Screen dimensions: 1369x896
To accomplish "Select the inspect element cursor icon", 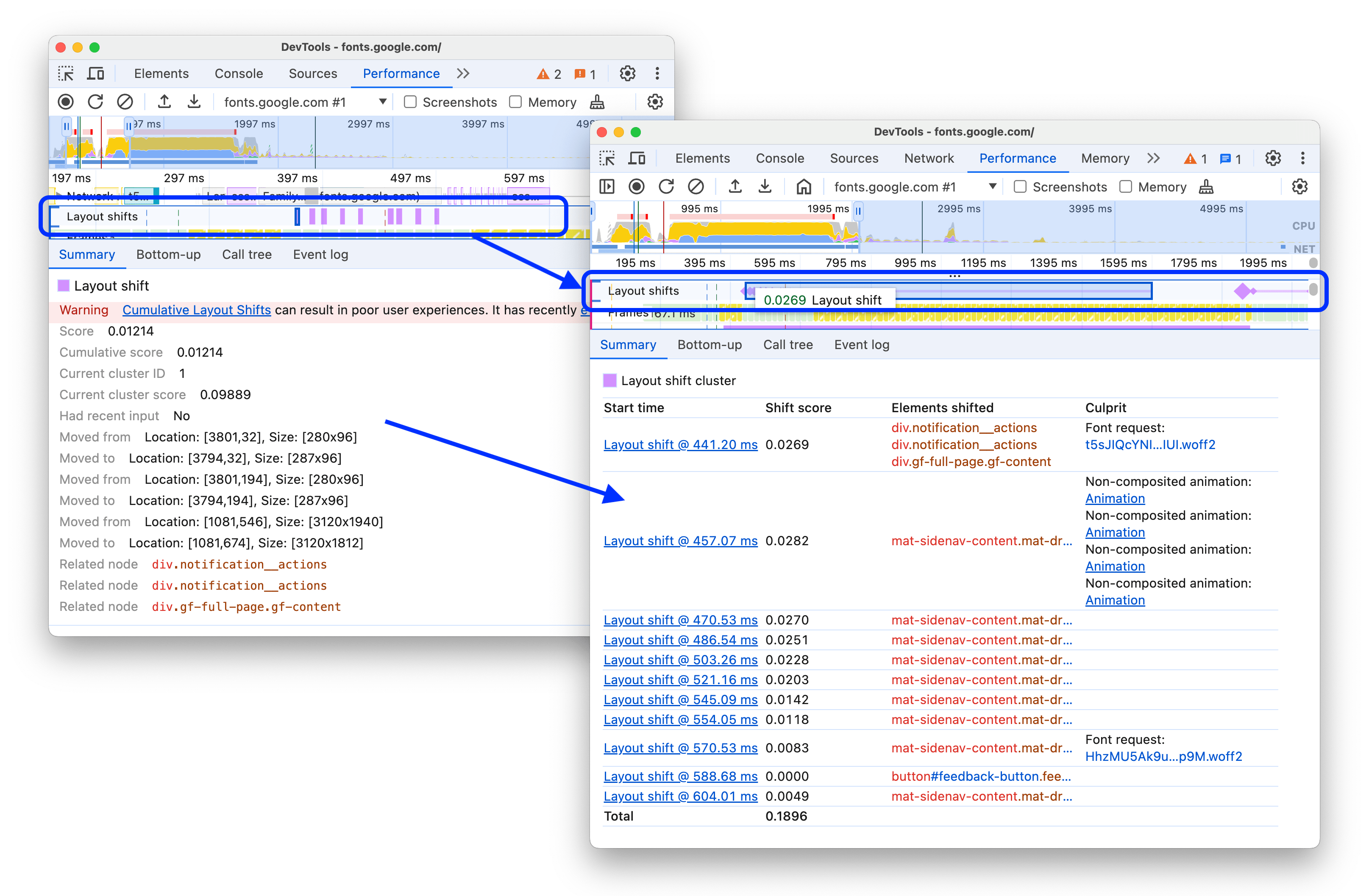I will 607,158.
